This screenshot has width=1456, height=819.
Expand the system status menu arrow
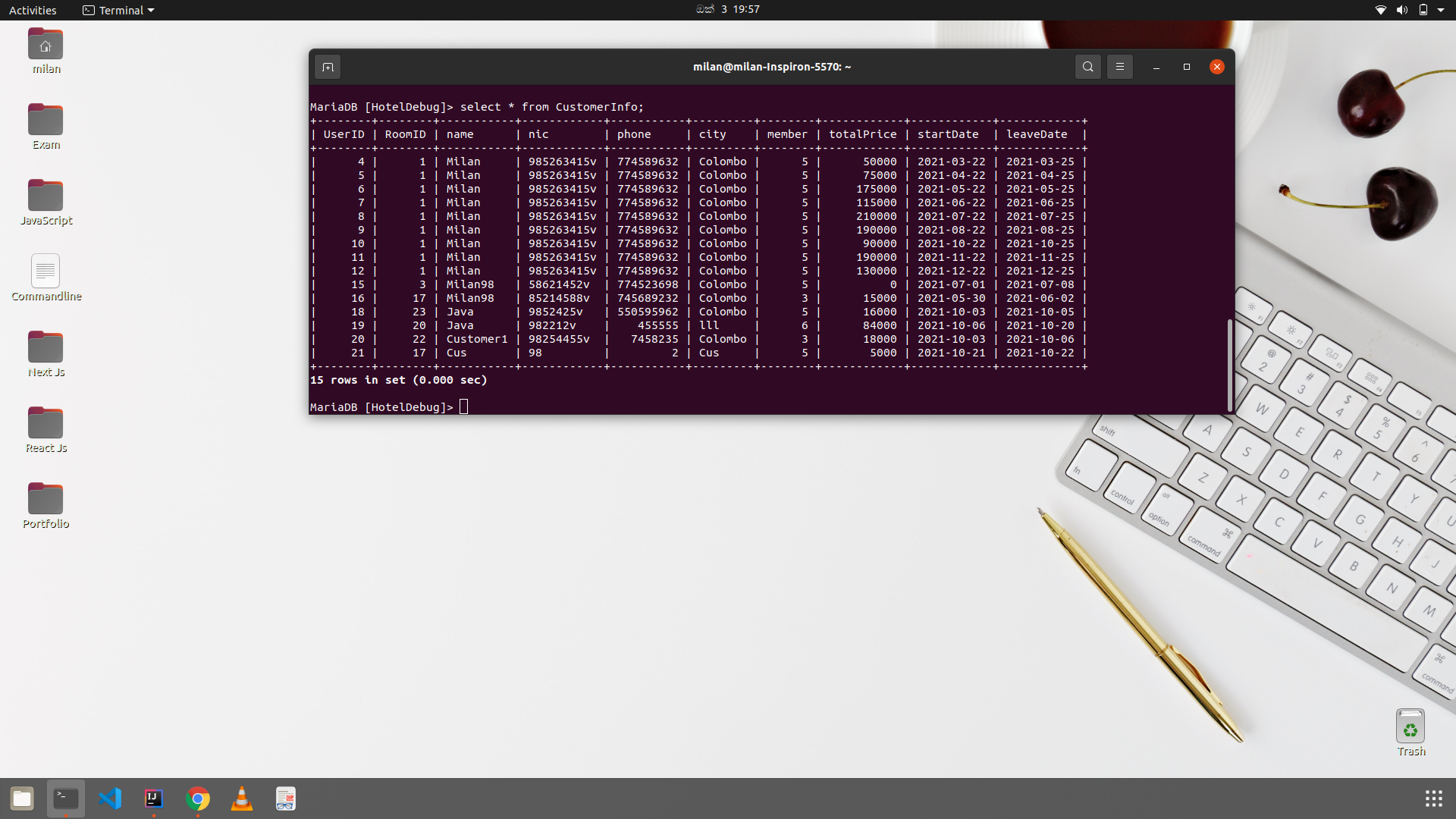pyautogui.click(x=1443, y=10)
